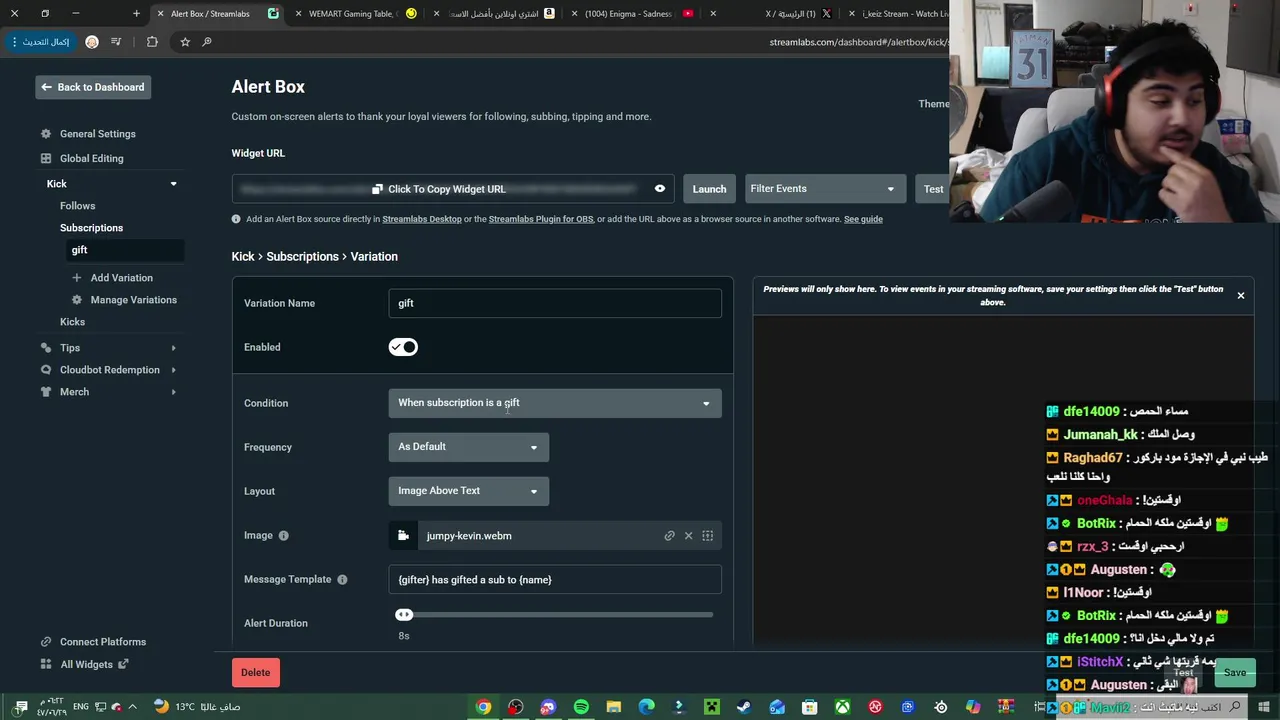The width and height of the screenshot is (1280, 720).
Task: Click Subscriptions in the breadcrumb
Action: pyautogui.click(x=302, y=257)
